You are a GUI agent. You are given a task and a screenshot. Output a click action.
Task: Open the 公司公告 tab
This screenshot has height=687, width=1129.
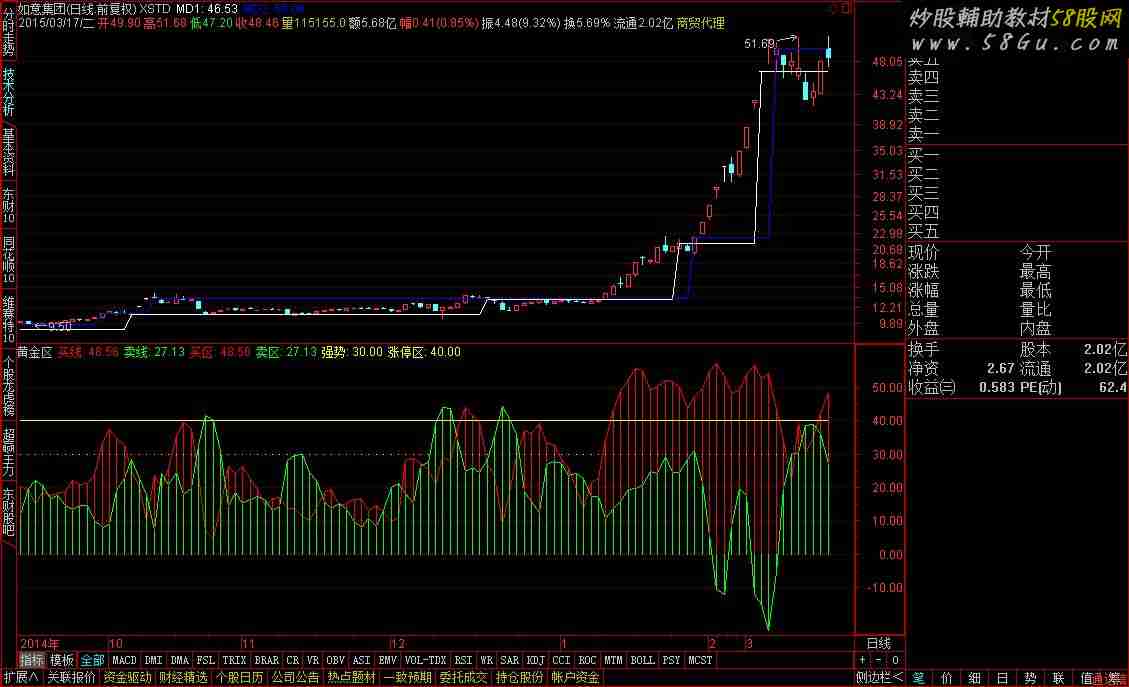point(296,677)
